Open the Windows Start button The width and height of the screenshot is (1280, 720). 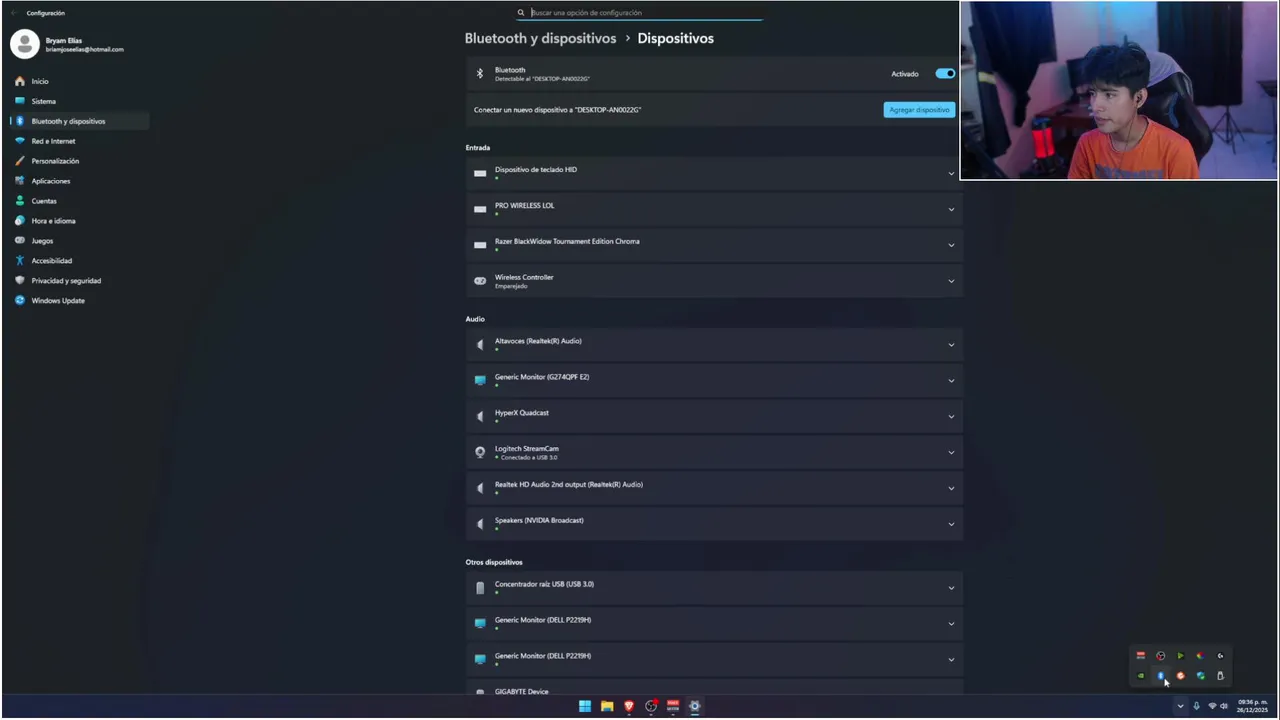tap(585, 706)
